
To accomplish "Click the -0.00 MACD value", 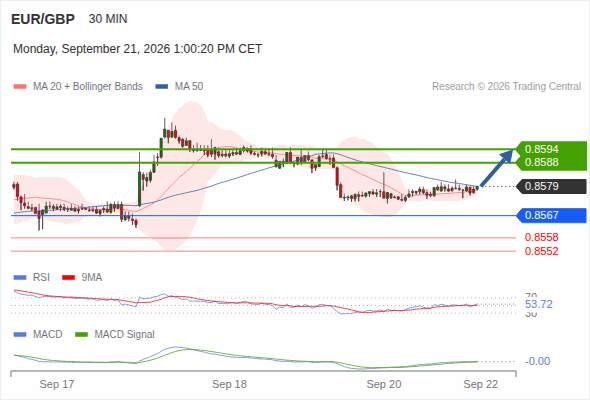I will [538, 361].
